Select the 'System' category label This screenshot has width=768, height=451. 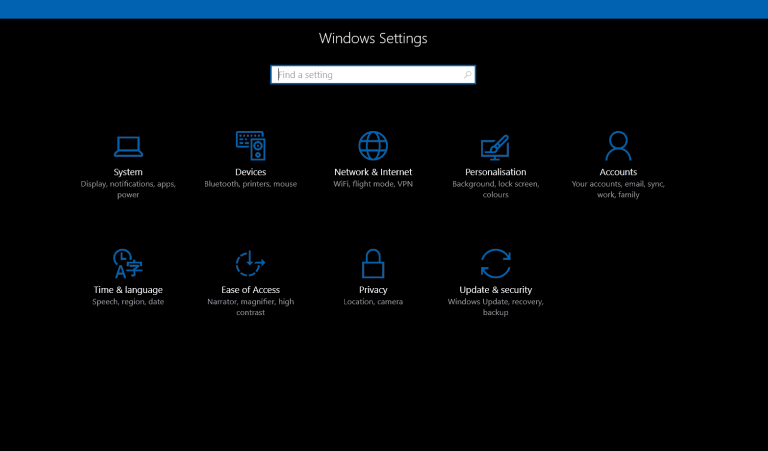(128, 172)
